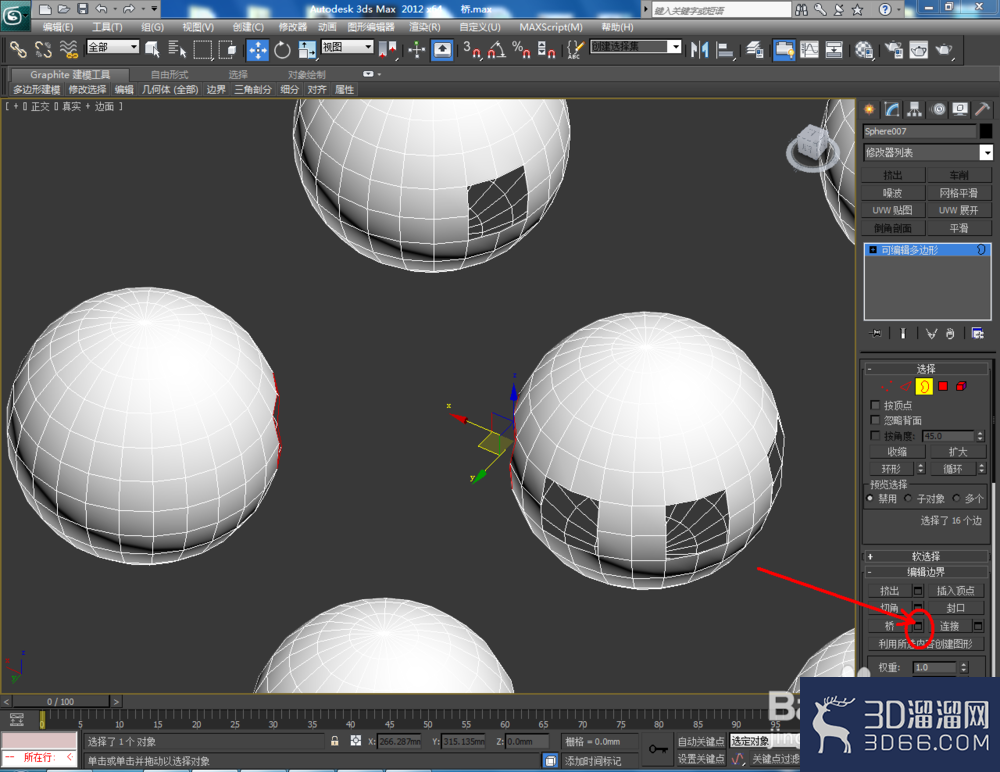Enable the 按顶点 checkbox
This screenshot has height=772, width=1000.
[875, 405]
